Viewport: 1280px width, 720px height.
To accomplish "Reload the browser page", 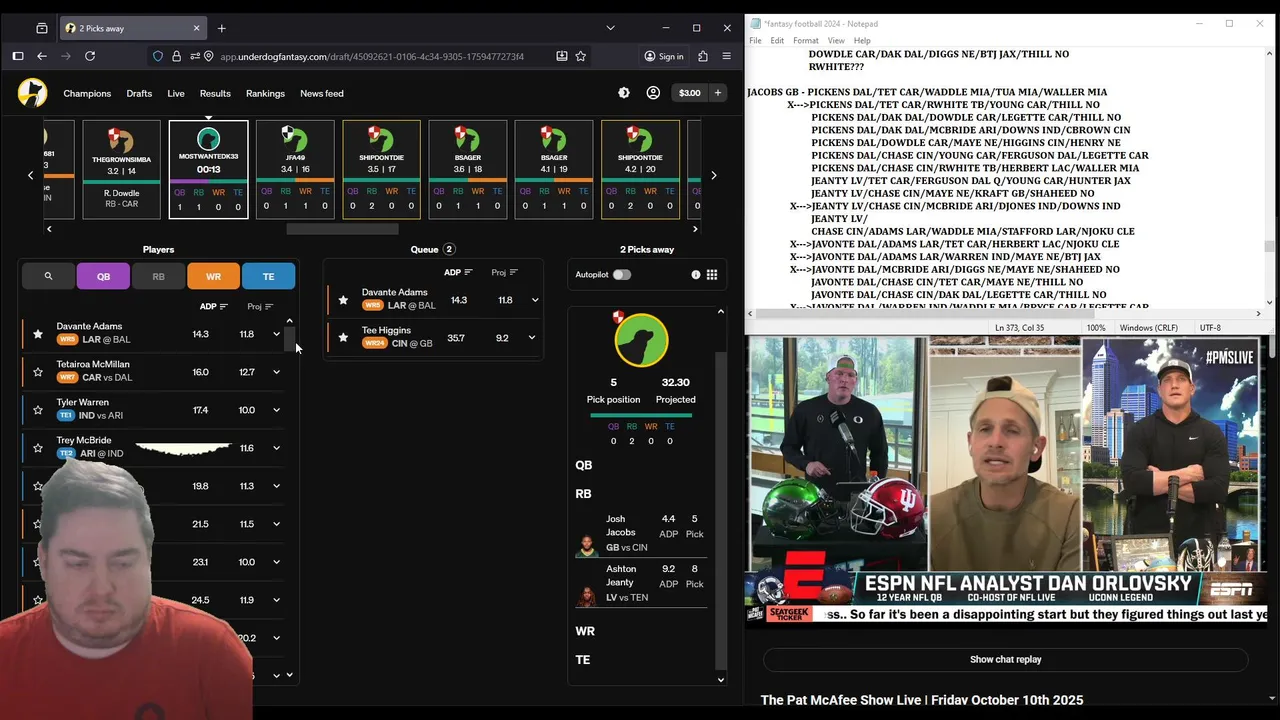I will coord(91,56).
